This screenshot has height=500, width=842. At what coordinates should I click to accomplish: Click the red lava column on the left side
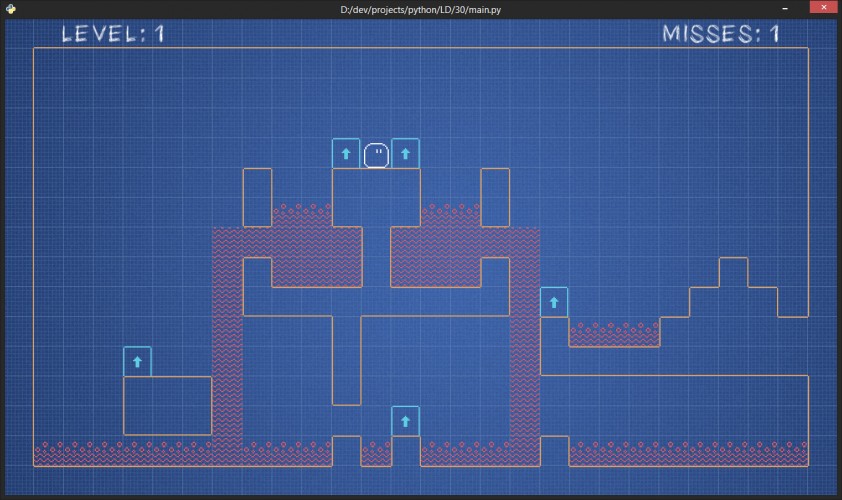point(228,344)
